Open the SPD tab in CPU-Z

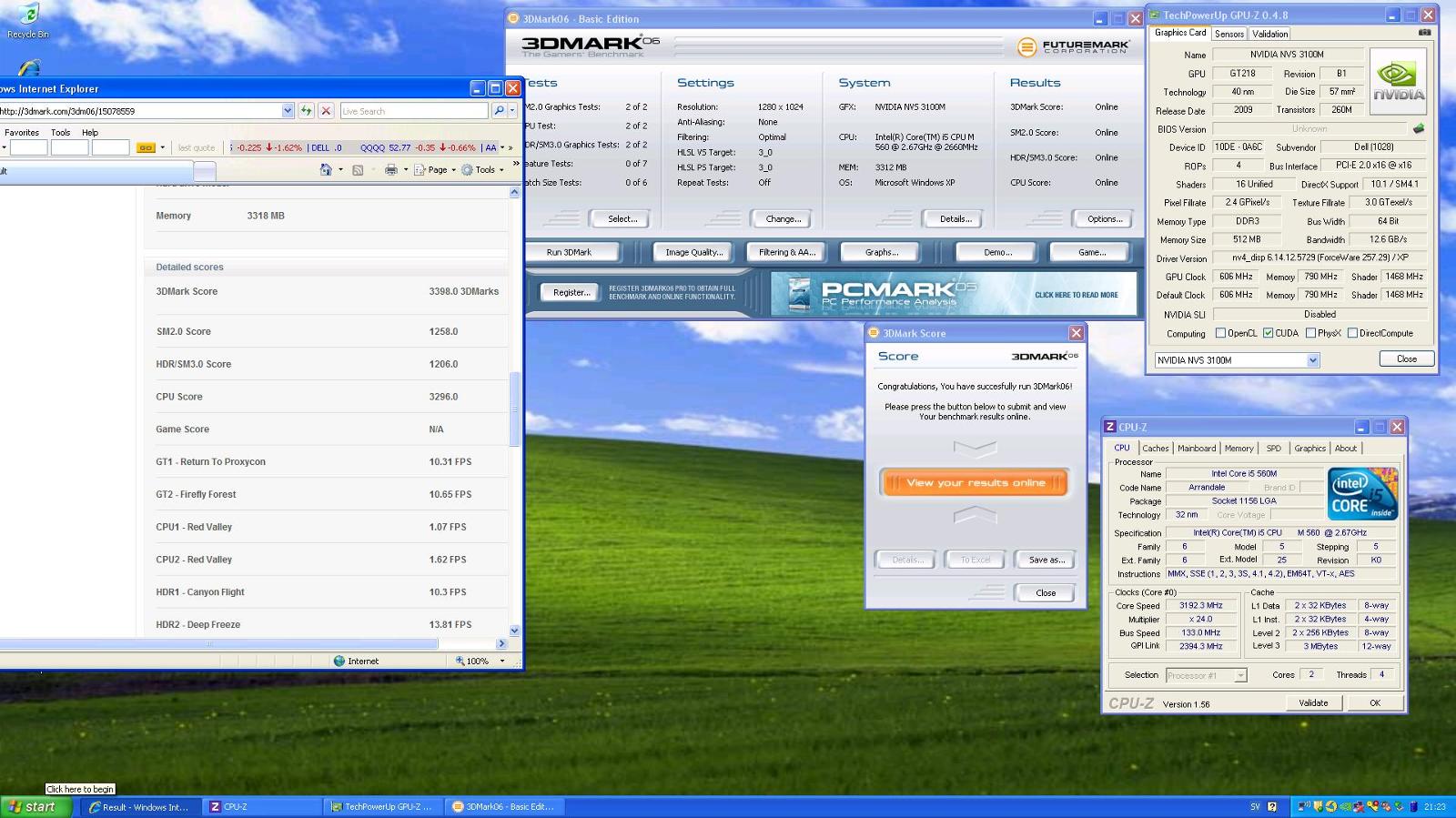click(1273, 448)
